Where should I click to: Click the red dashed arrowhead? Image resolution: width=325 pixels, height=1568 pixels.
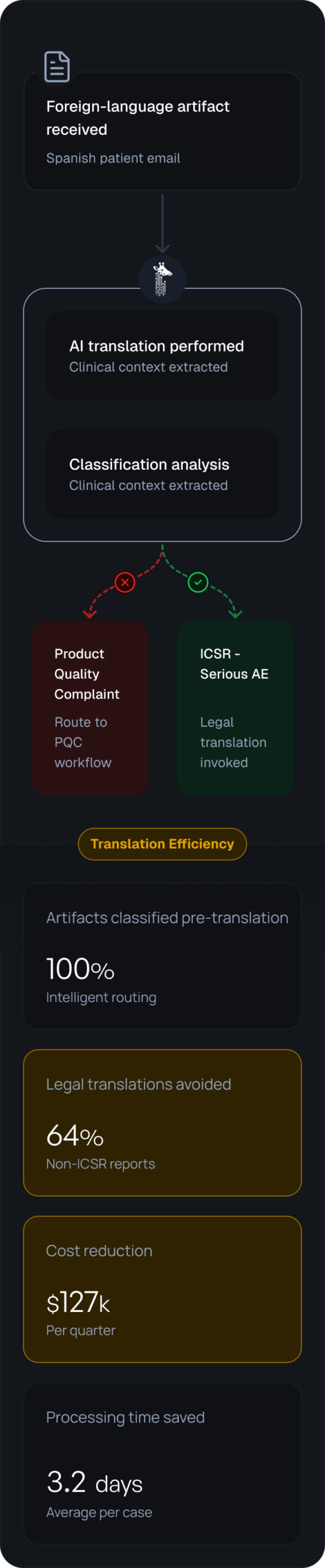click(89, 613)
